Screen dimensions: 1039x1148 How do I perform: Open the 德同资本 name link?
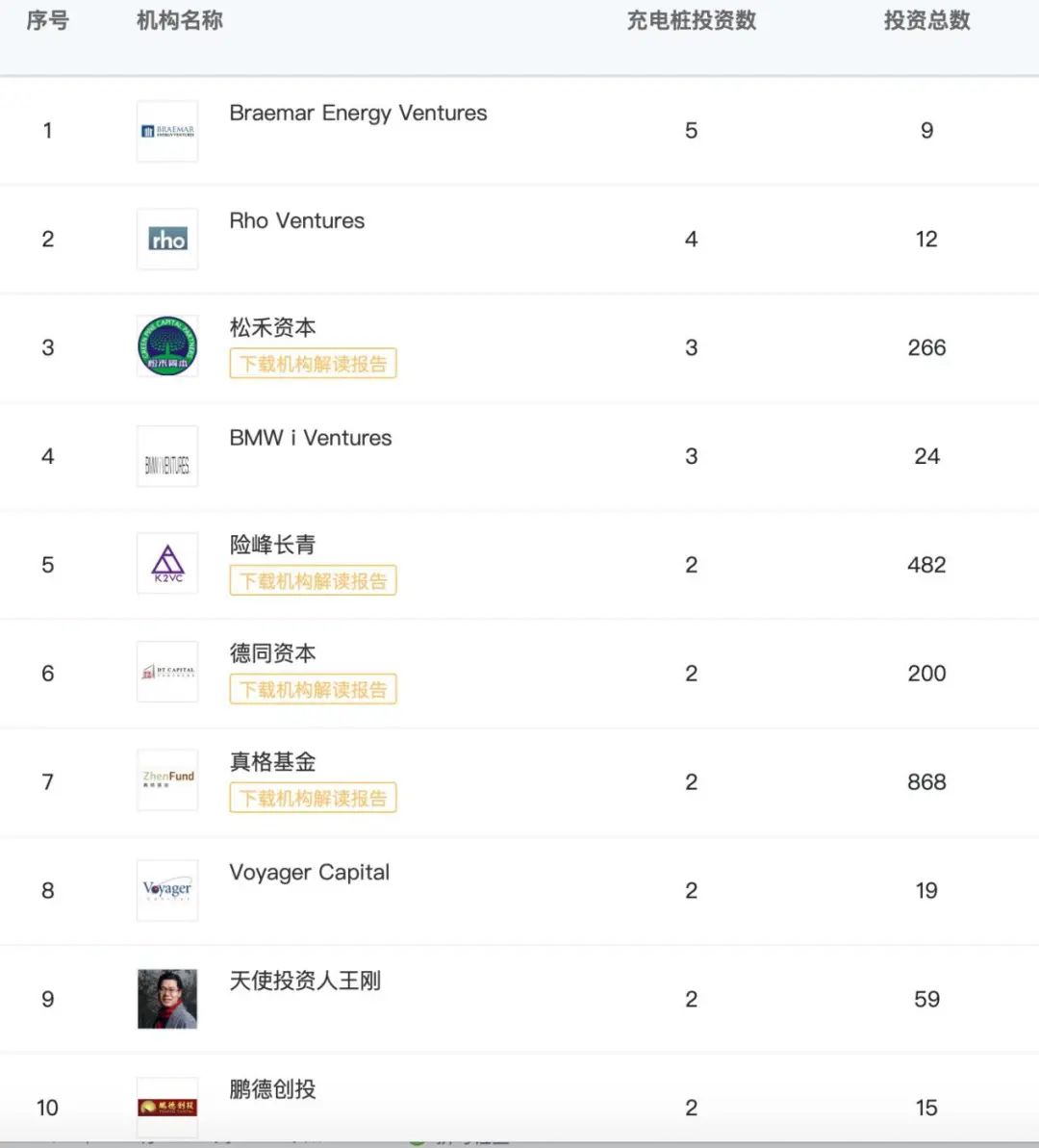coord(272,653)
